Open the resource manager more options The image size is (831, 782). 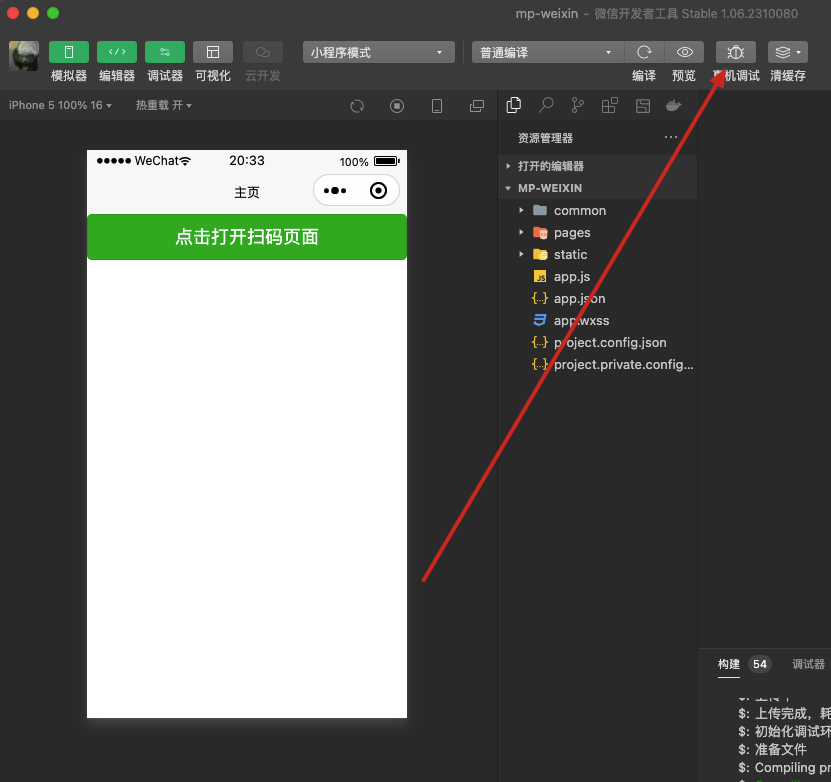(671, 137)
